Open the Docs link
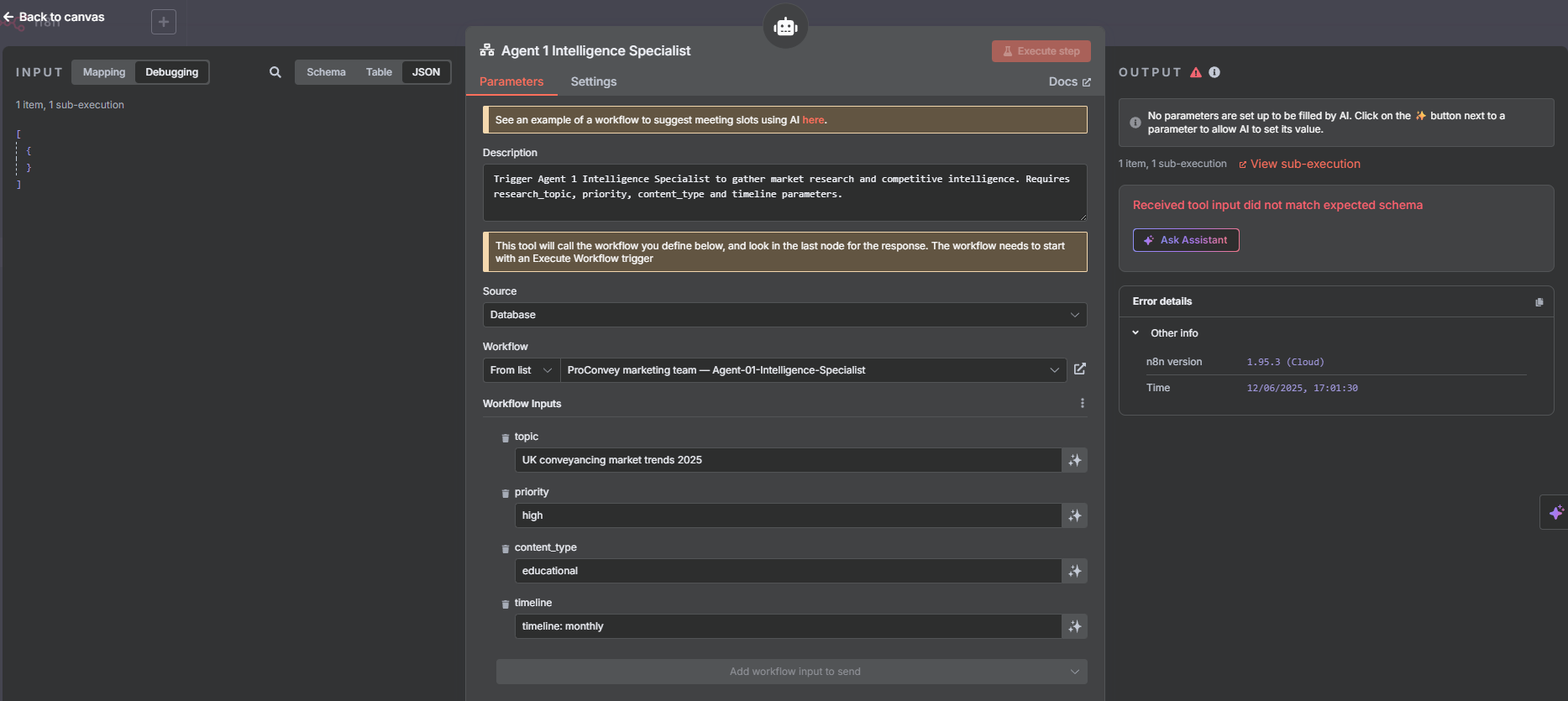 1069,81
